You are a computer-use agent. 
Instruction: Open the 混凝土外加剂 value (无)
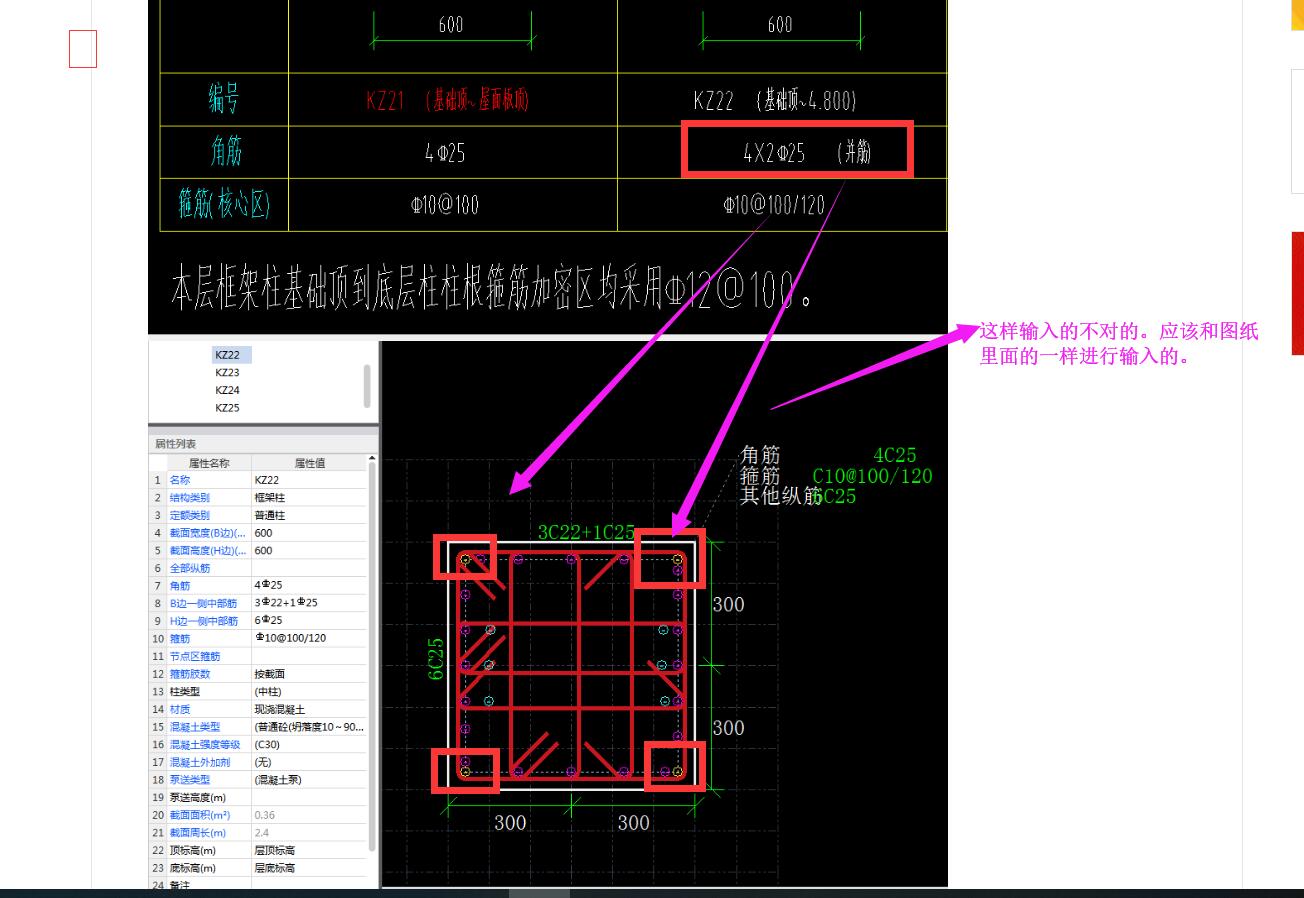[310, 762]
